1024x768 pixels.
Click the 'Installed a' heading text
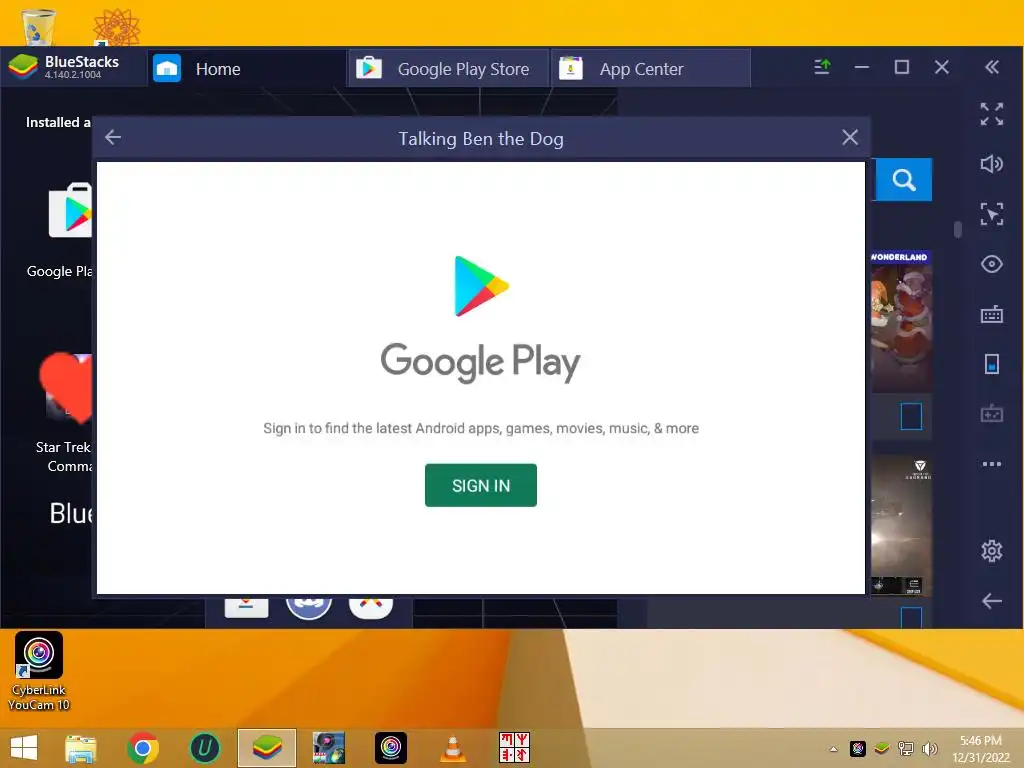tap(57, 122)
